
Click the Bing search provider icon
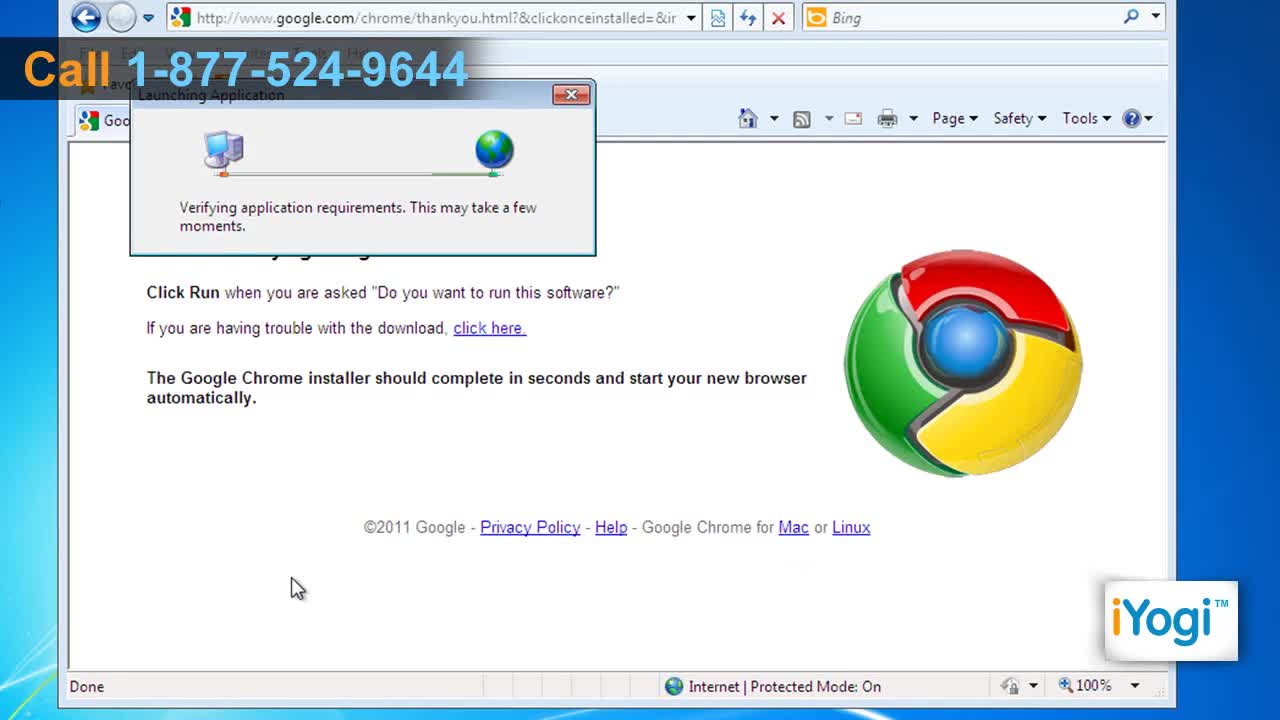pyautogui.click(x=816, y=17)
